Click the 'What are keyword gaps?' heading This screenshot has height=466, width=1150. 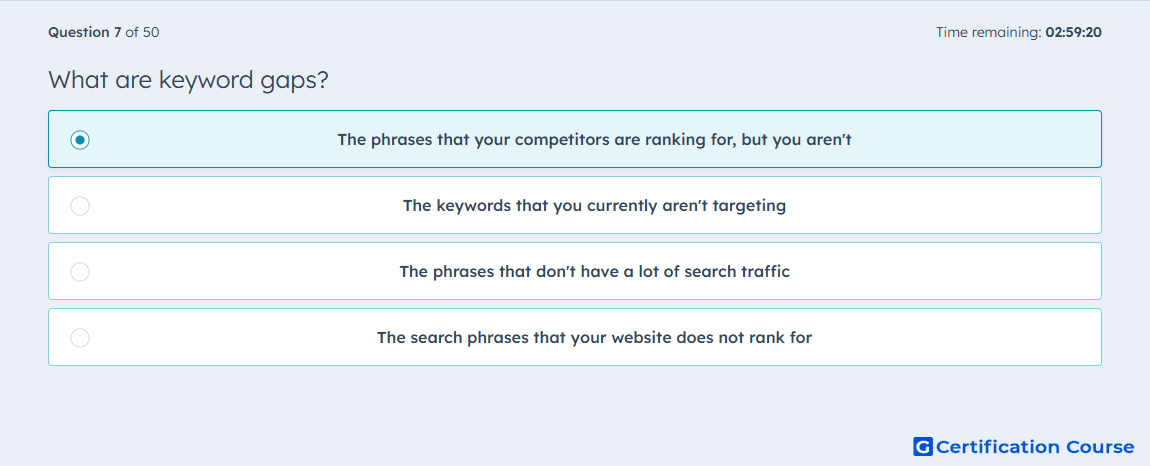(x=188, y=81)
